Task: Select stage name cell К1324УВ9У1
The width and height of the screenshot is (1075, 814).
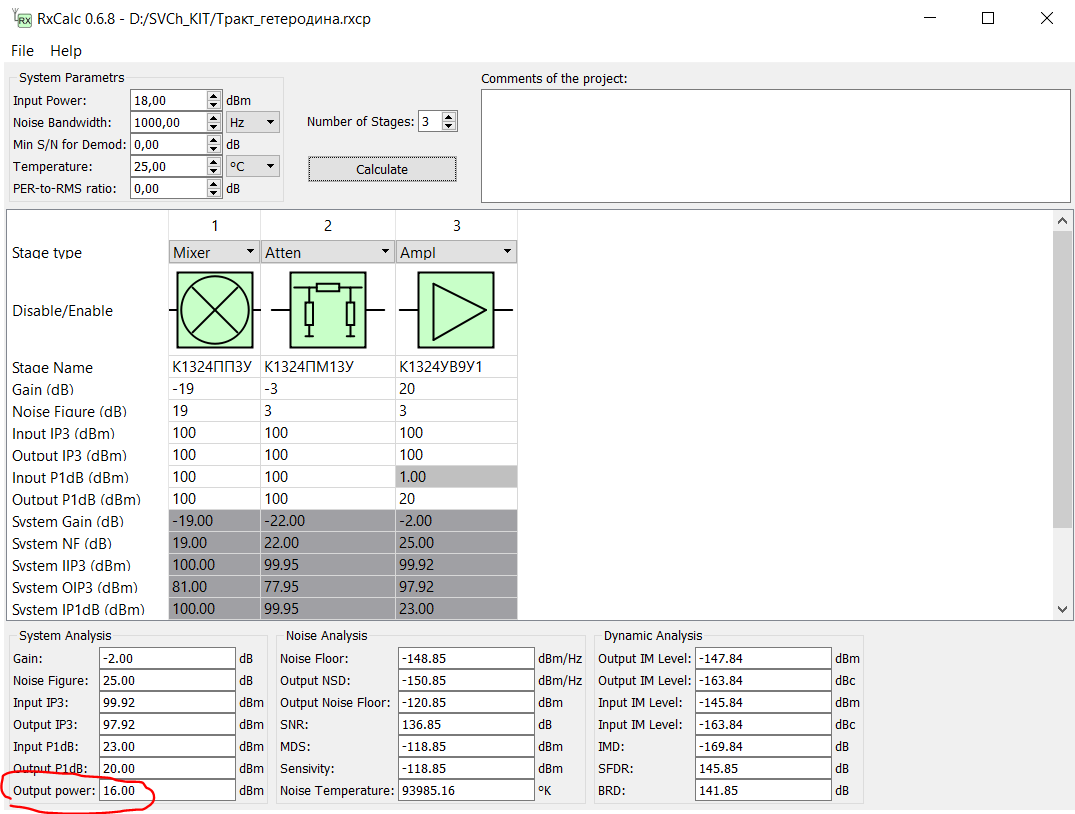Action: pyautogui.click(x=456, y=367)
